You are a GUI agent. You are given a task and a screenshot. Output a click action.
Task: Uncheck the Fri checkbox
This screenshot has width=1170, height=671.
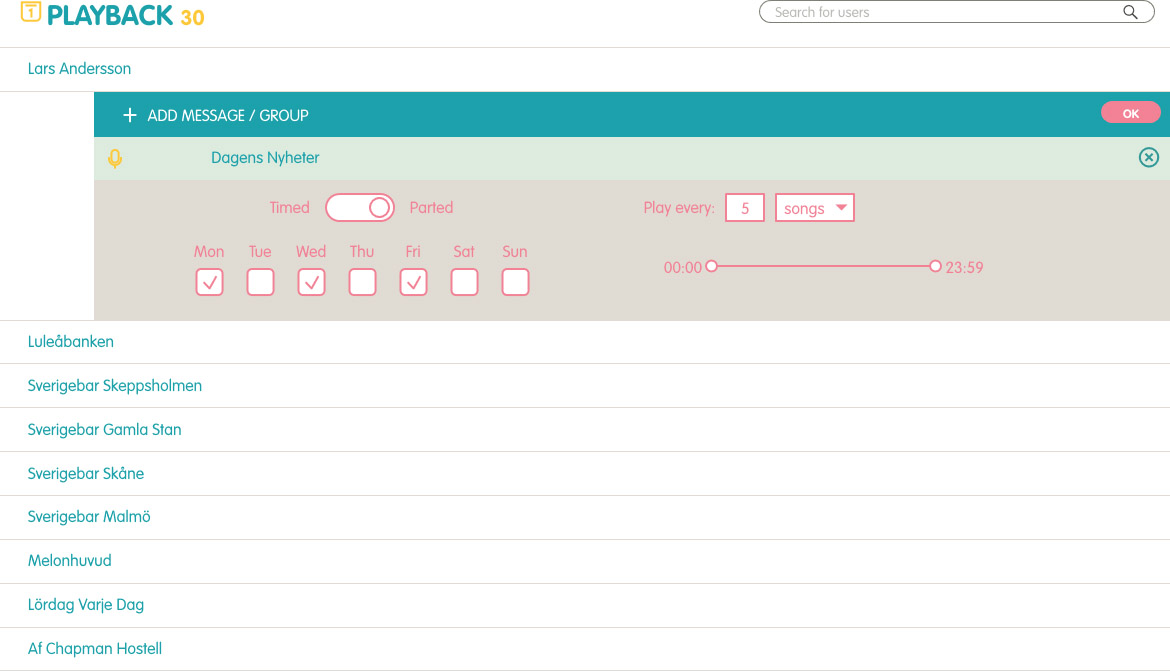click(413, 282)
